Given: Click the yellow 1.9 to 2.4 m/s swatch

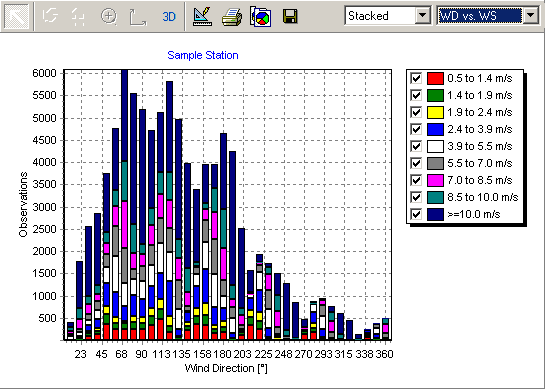Looking at the screenshot, I should click(435, 112).
